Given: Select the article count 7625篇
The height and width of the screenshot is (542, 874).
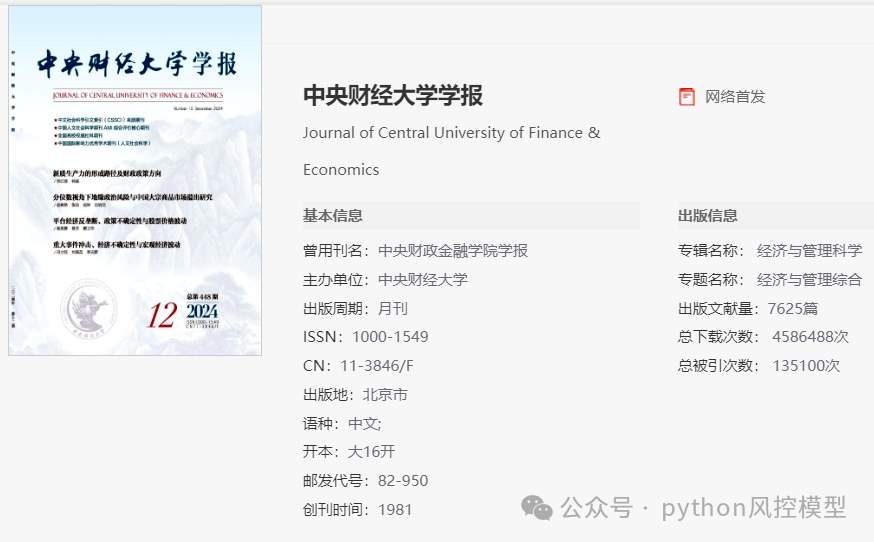Looking at the screenshot, I should pyautogui.click(x=793, y=309).
